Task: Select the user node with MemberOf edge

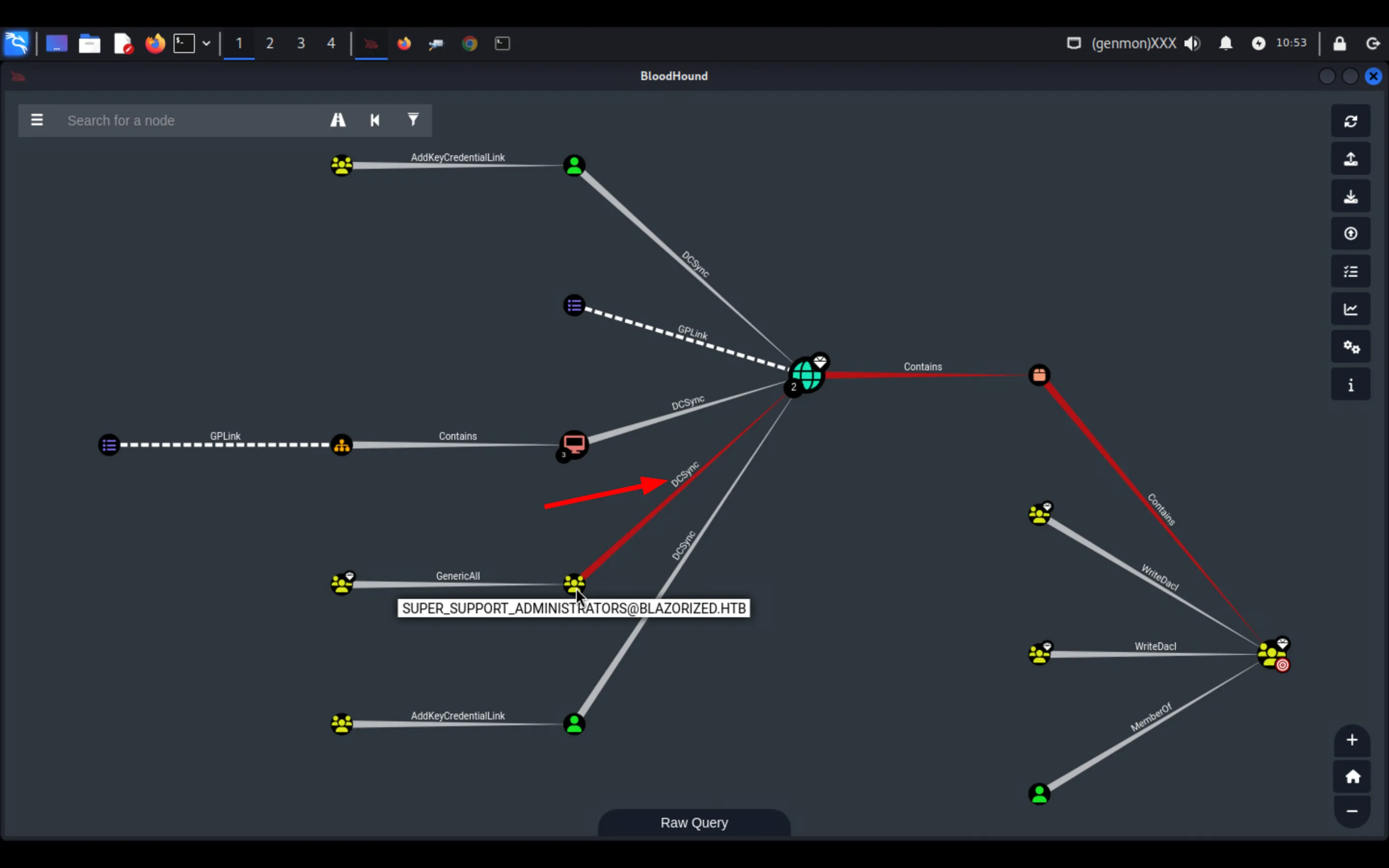Action: pos(1039,794)
